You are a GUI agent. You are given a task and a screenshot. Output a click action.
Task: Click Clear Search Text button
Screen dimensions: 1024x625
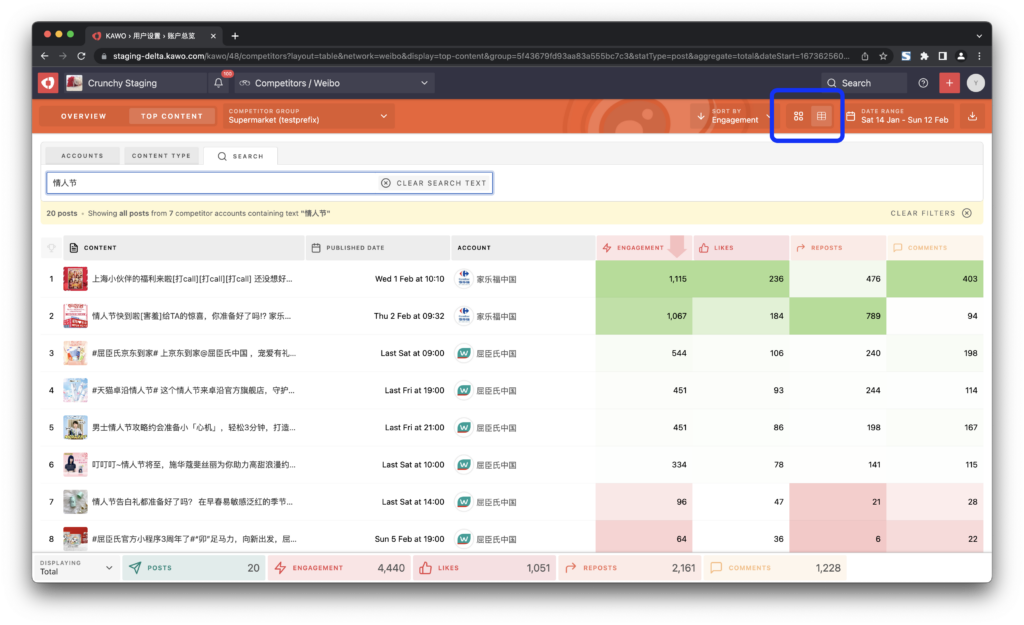434,183
